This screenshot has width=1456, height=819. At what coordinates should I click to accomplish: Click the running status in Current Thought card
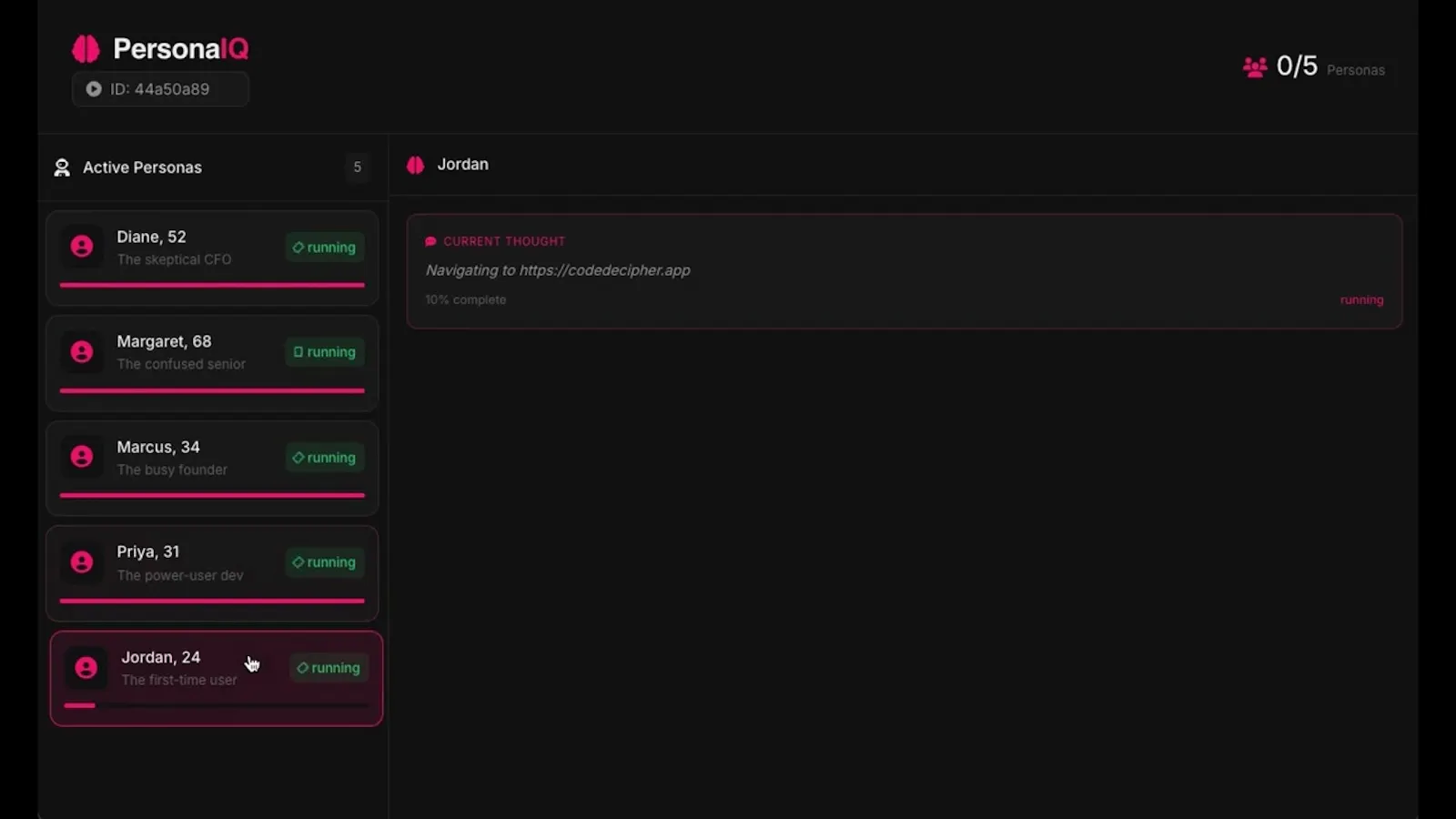coord(1361,299)
